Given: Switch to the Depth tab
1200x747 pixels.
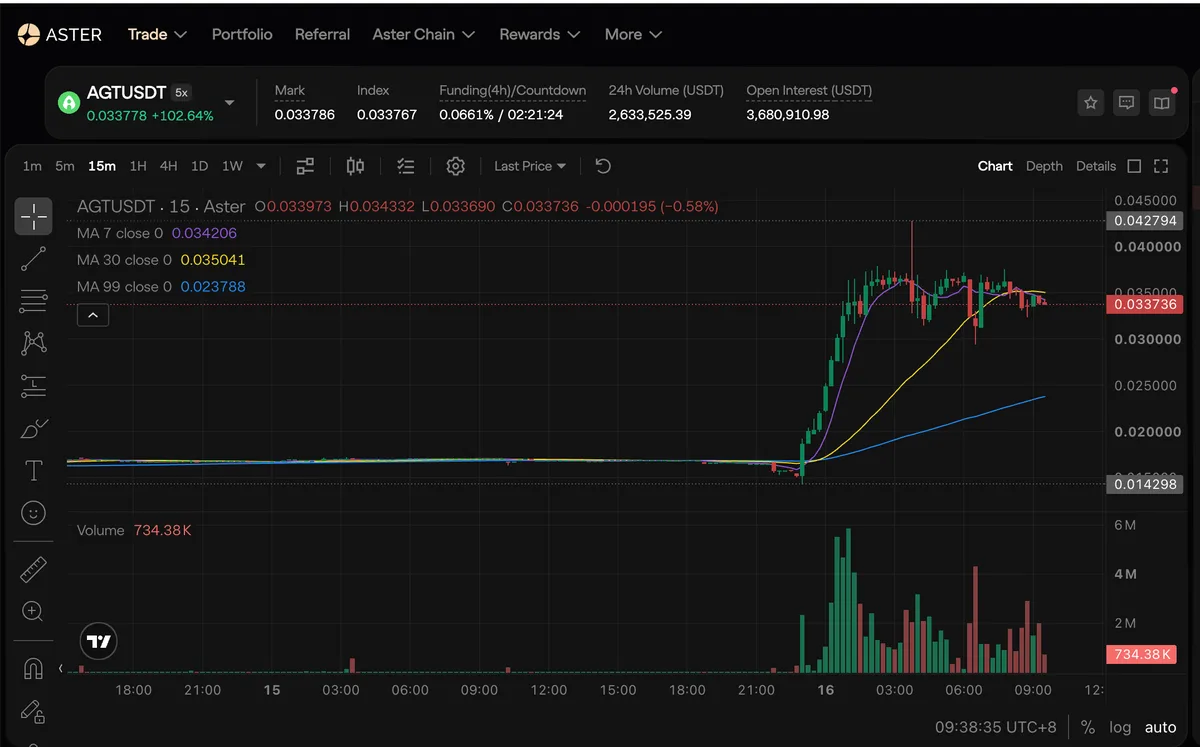Looking at the screenshot, I should [x=1044, y=166].
